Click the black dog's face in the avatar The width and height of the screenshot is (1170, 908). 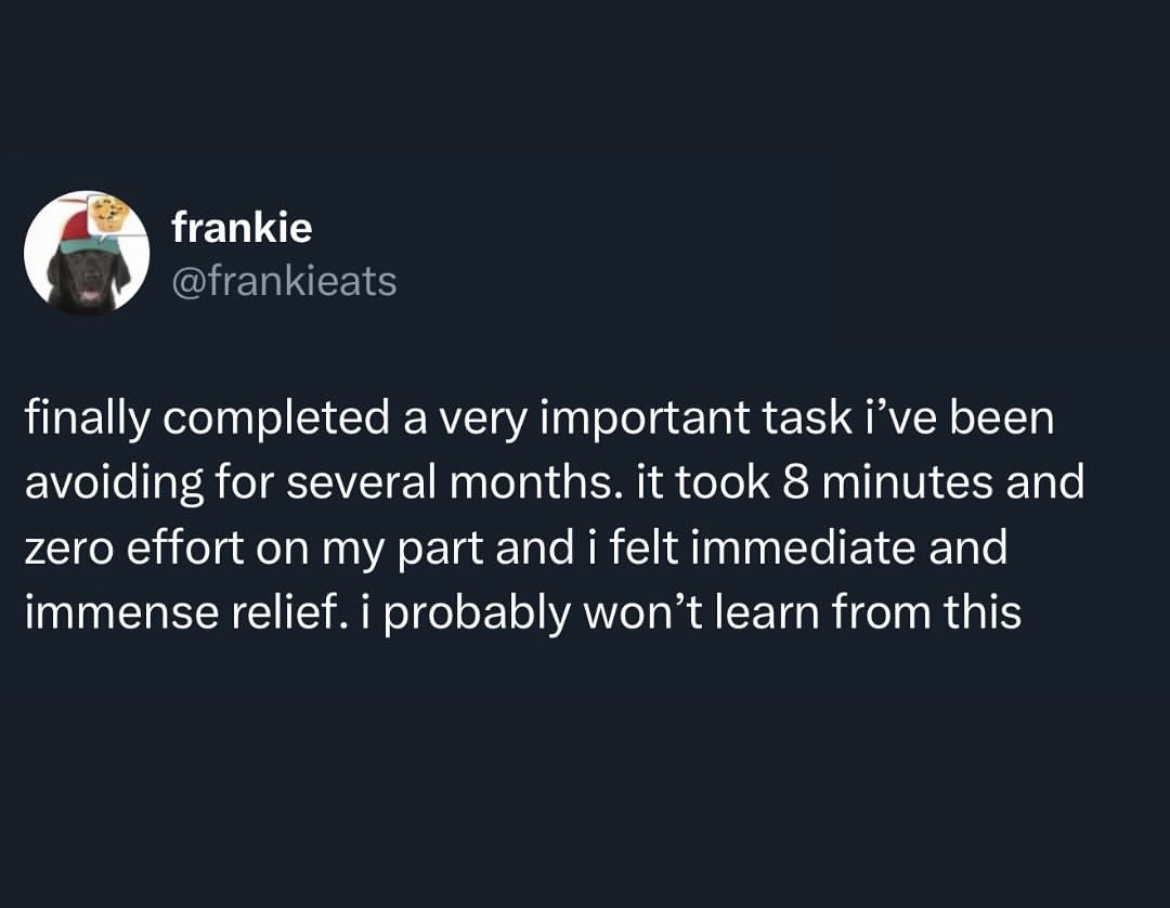point(87,277)
